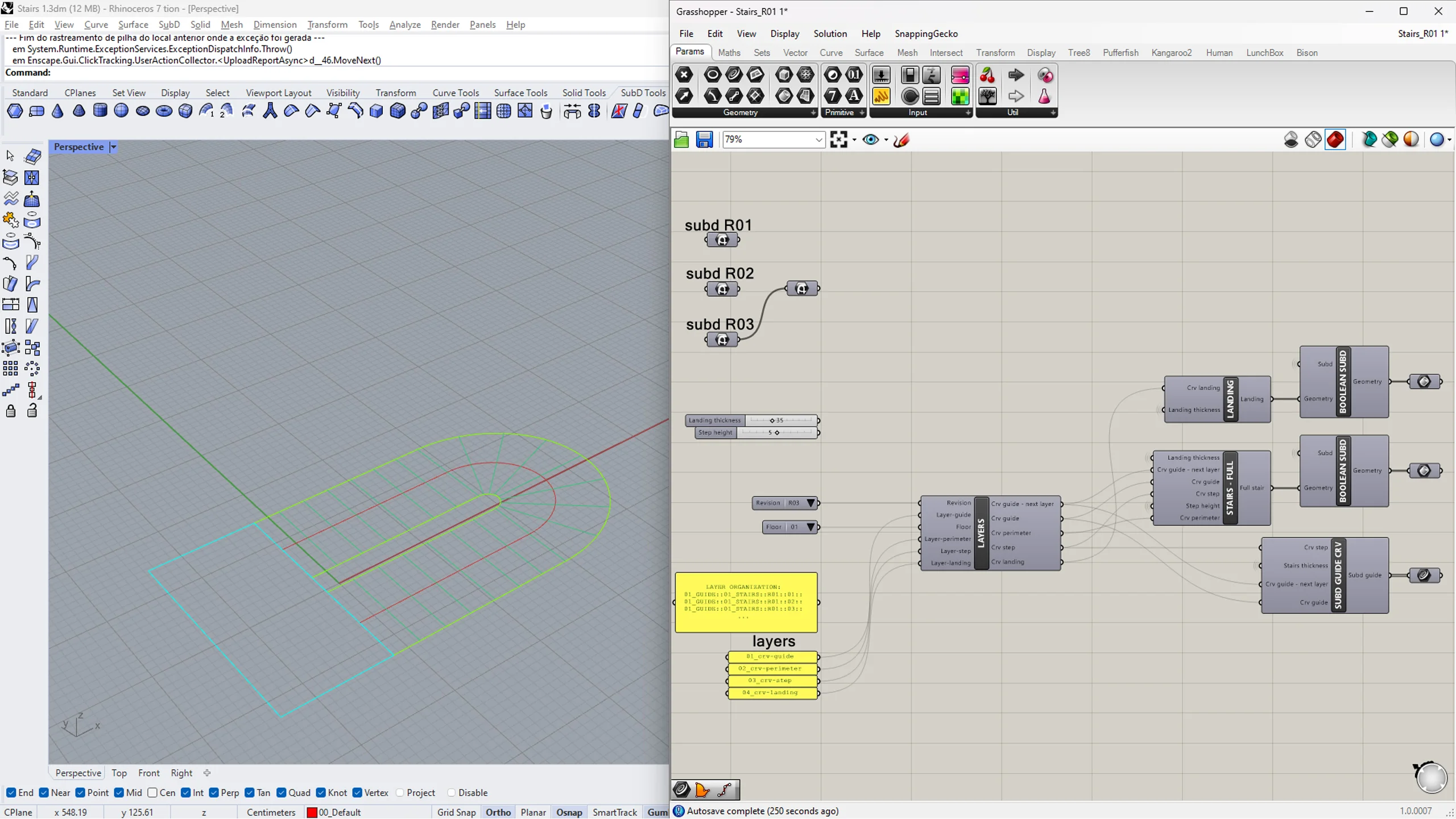1456x819 pixels.
Task: Expand the Revision R03 value list
Action: pos(811,503)
